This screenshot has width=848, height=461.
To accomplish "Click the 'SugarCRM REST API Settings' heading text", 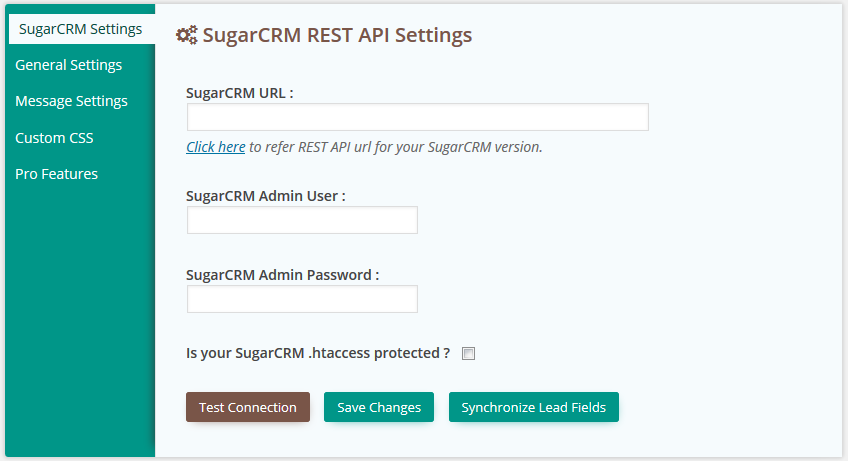I will pyautogui.click(x=337, y=35).
